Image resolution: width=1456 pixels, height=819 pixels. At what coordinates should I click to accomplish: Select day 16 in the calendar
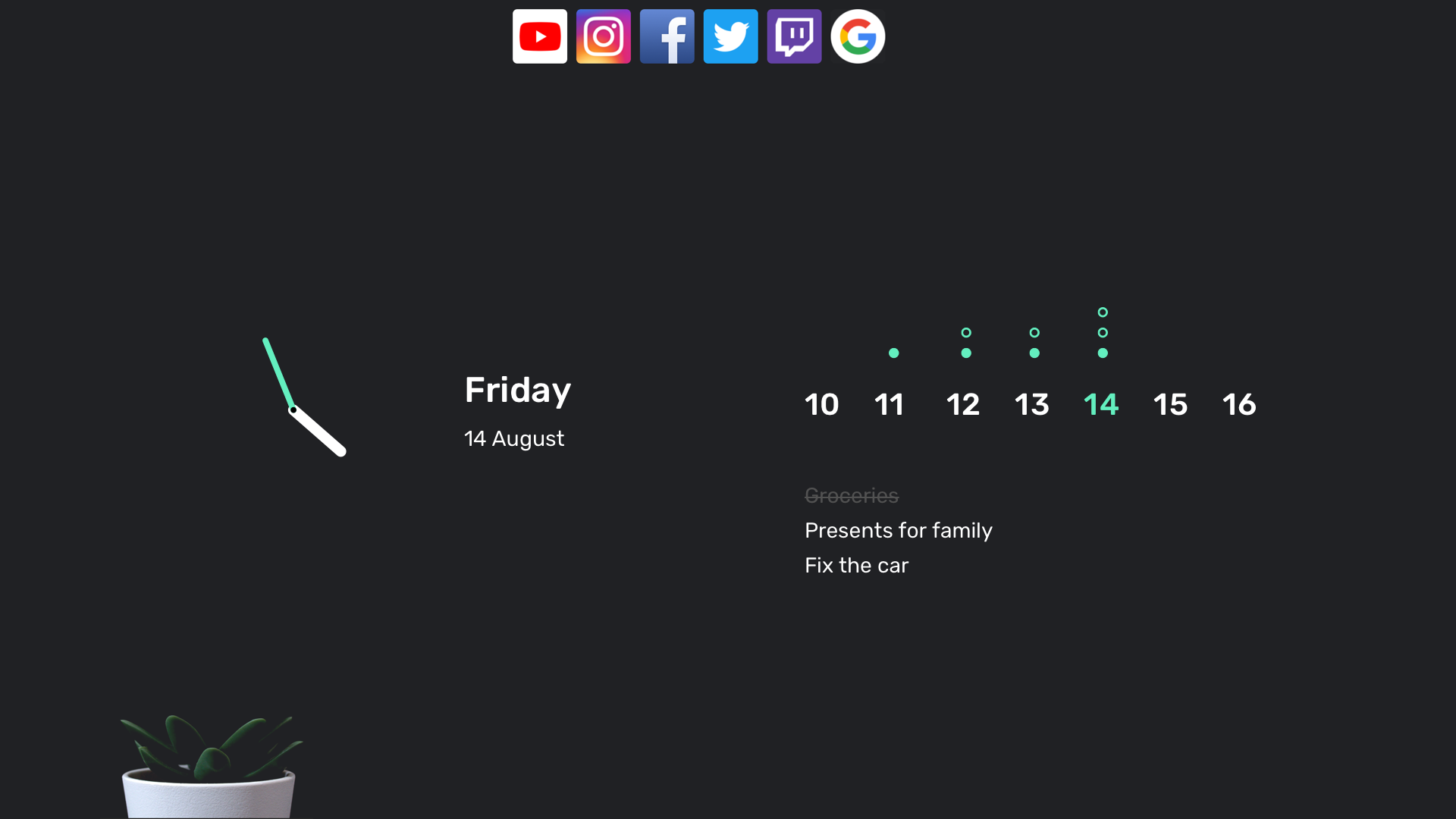[1239, 404]
